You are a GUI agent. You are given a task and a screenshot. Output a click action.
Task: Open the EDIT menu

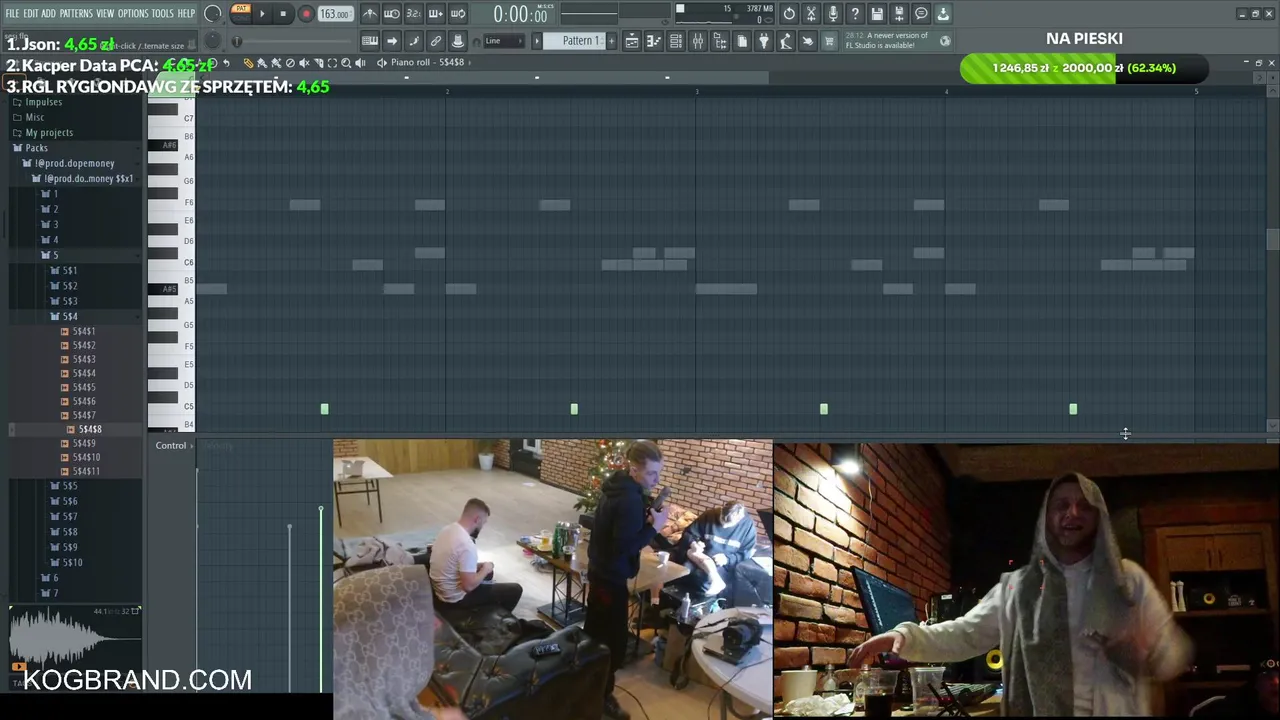point(31,13)
